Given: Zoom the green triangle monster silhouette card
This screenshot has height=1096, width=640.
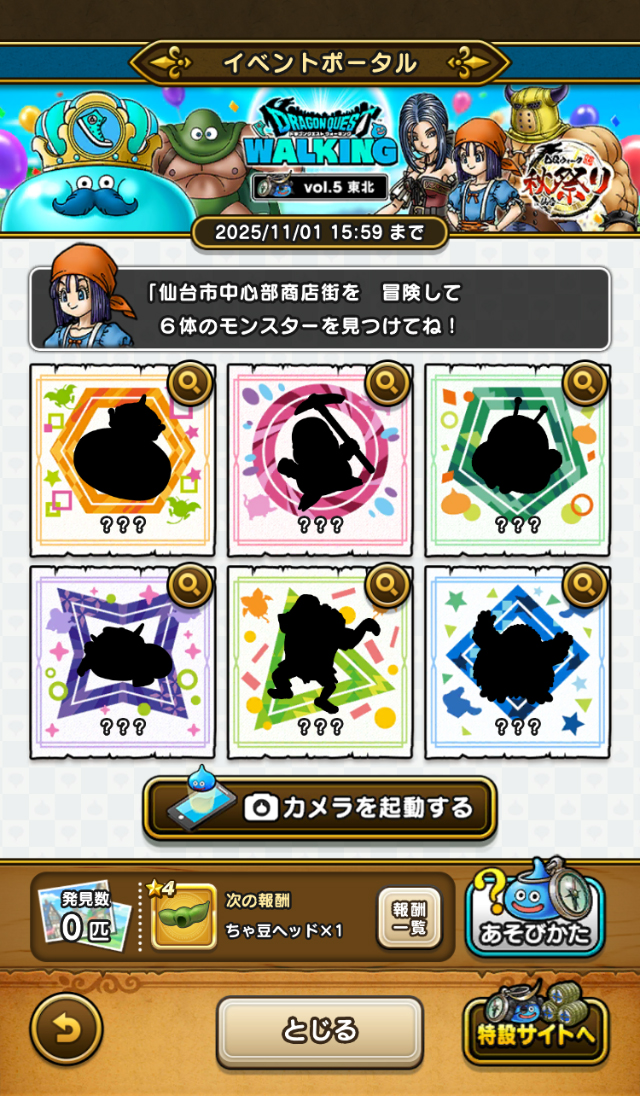Looking at the screenshot, I should pyautogui.click(x=388, y=586).
